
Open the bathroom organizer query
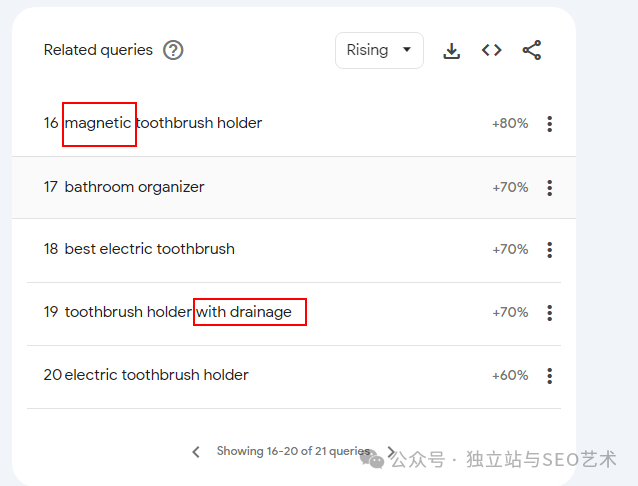(134, 187)
